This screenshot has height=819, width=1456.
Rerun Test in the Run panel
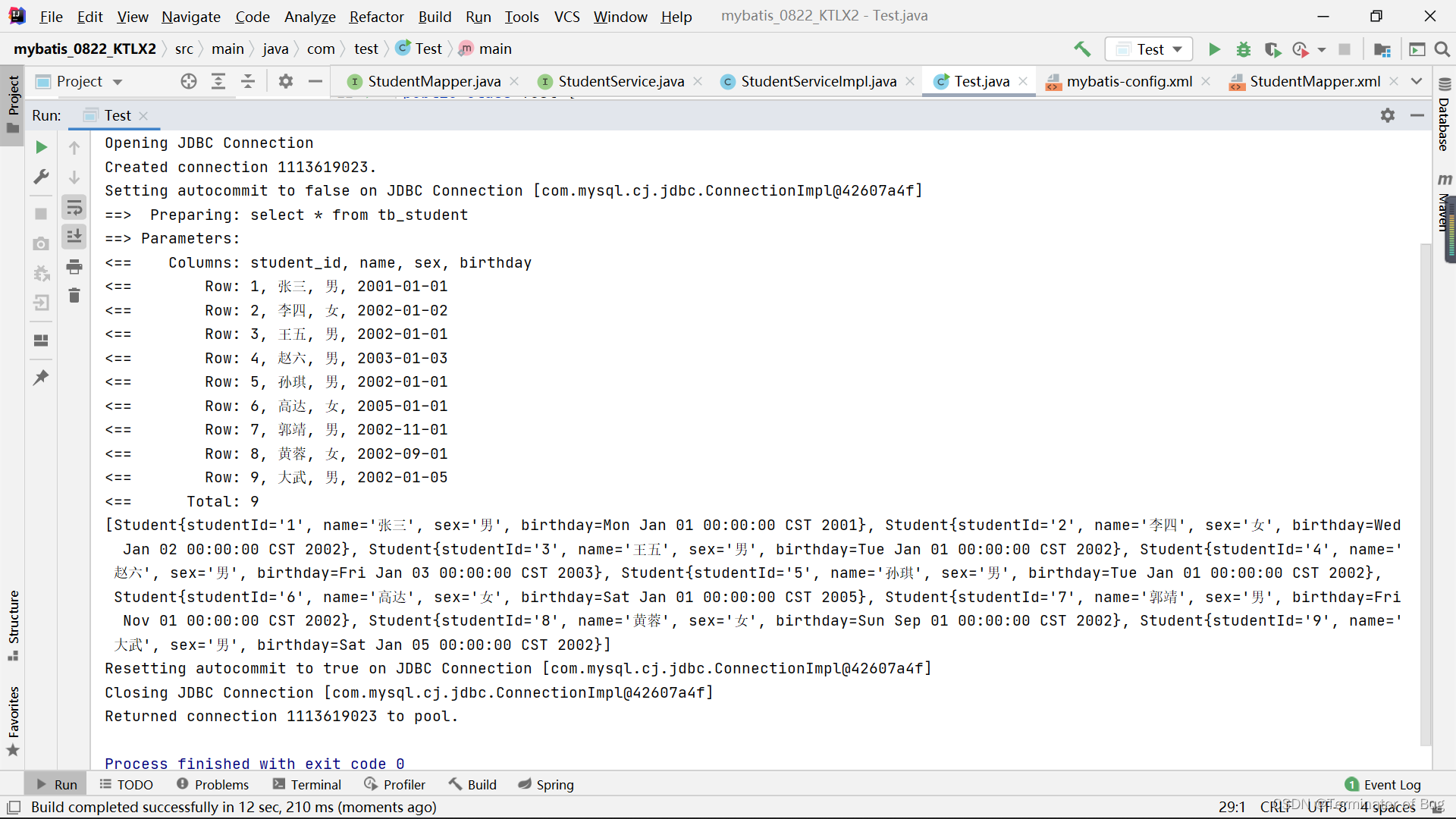coord(42,147)
